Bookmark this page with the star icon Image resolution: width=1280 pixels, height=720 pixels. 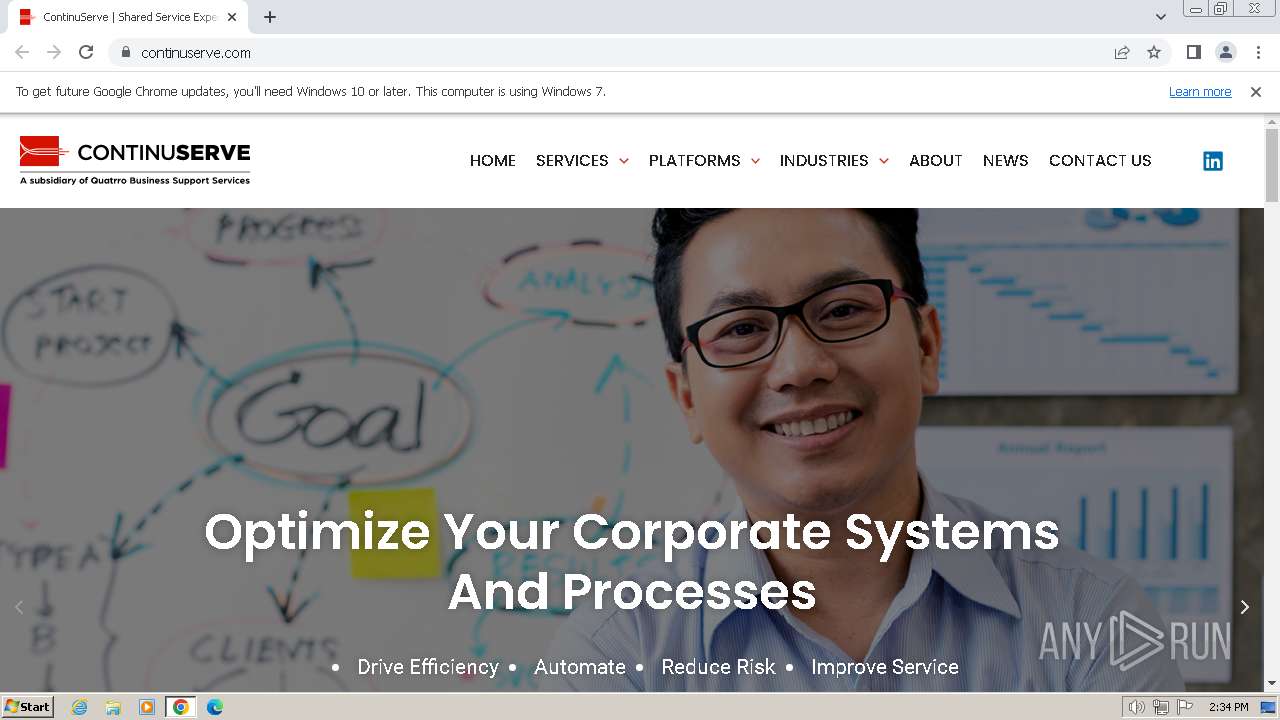point(1154,52)
